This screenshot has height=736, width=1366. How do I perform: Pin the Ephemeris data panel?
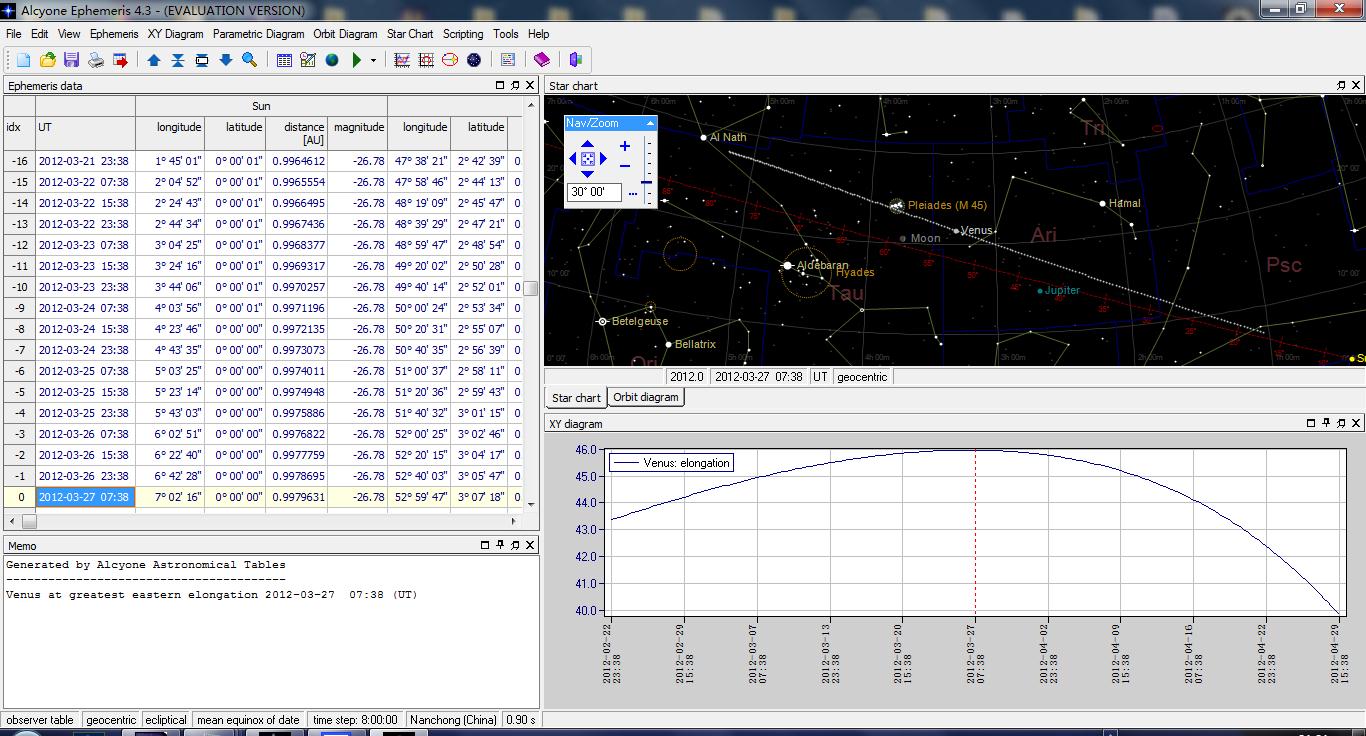(515, 86)
